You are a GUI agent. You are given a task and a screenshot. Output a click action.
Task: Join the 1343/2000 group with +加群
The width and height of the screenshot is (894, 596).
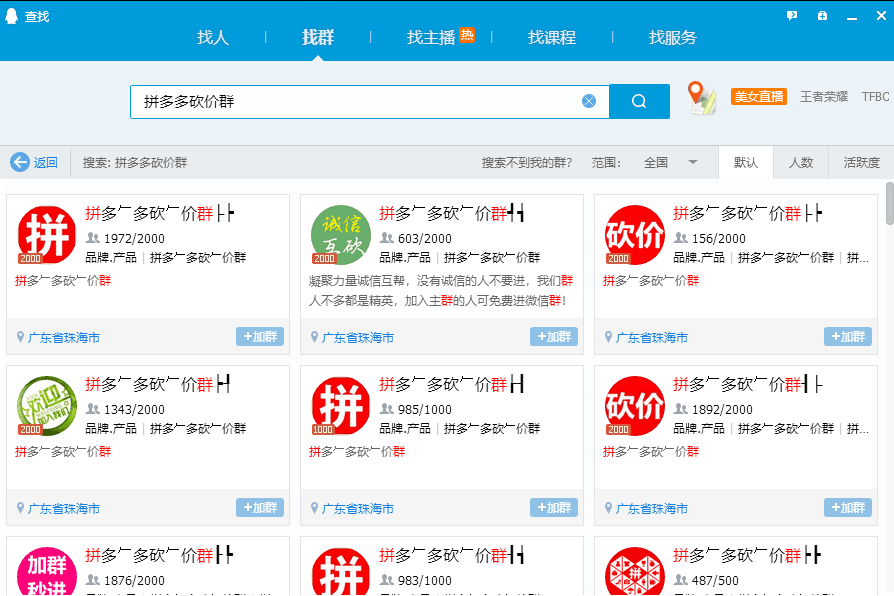point(260,508)
